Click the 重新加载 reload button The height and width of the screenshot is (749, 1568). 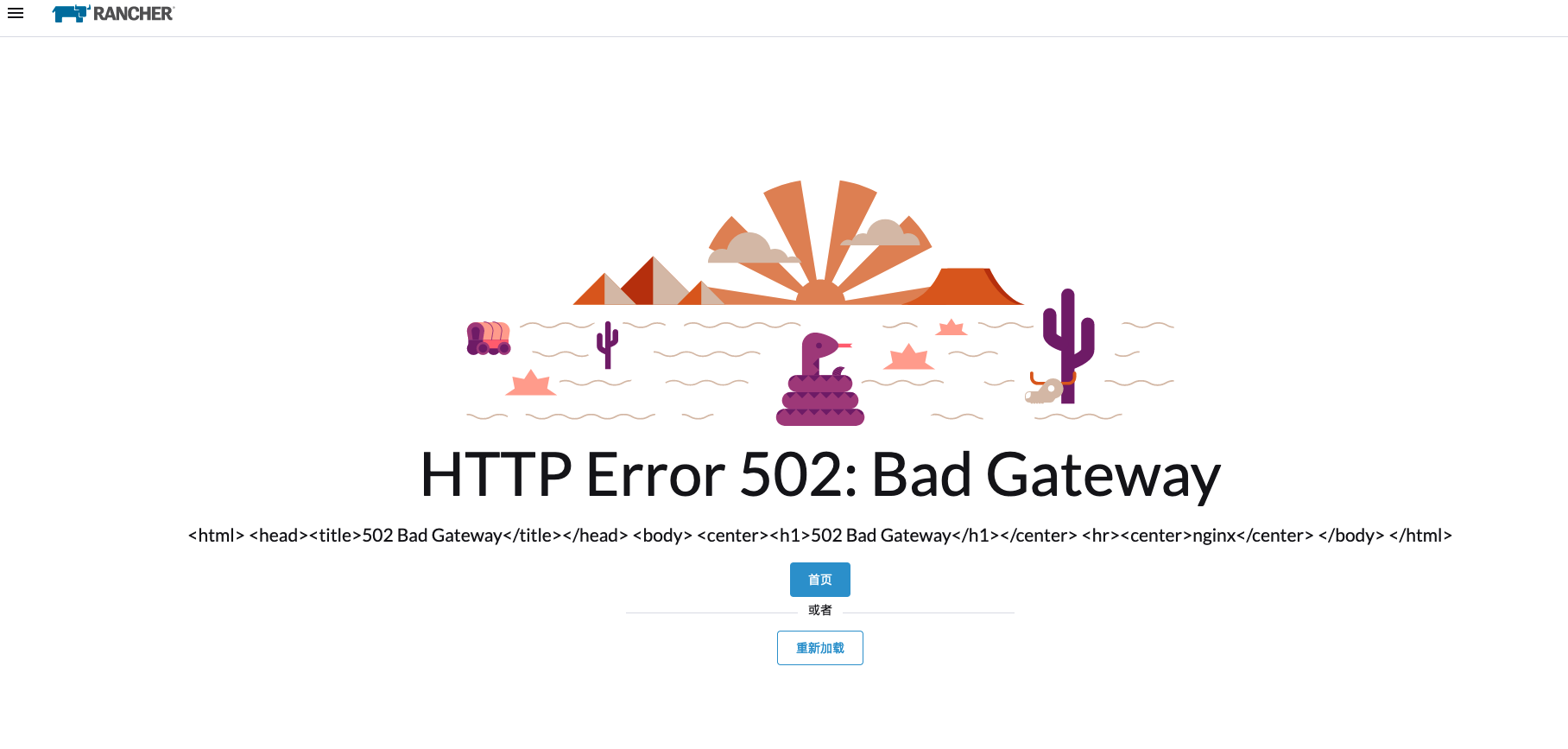click(x=819, y=648)
